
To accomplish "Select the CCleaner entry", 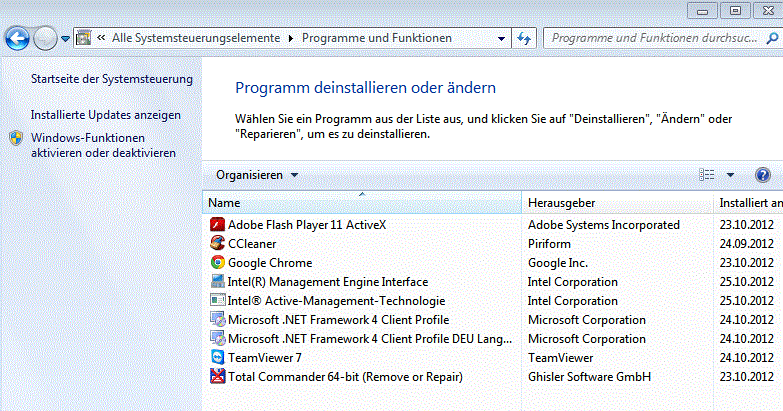I will pos(252,244).
